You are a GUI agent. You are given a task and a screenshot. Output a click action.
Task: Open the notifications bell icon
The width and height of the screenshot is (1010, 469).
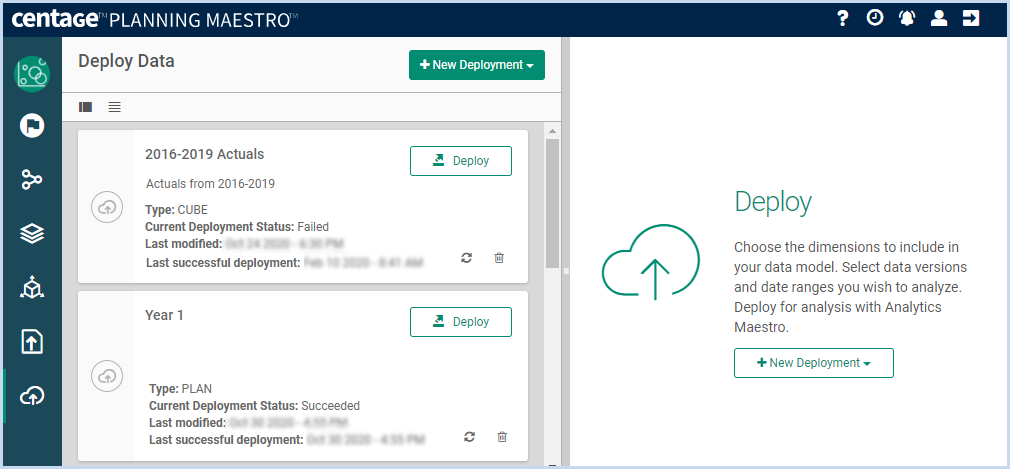(907, 18)
